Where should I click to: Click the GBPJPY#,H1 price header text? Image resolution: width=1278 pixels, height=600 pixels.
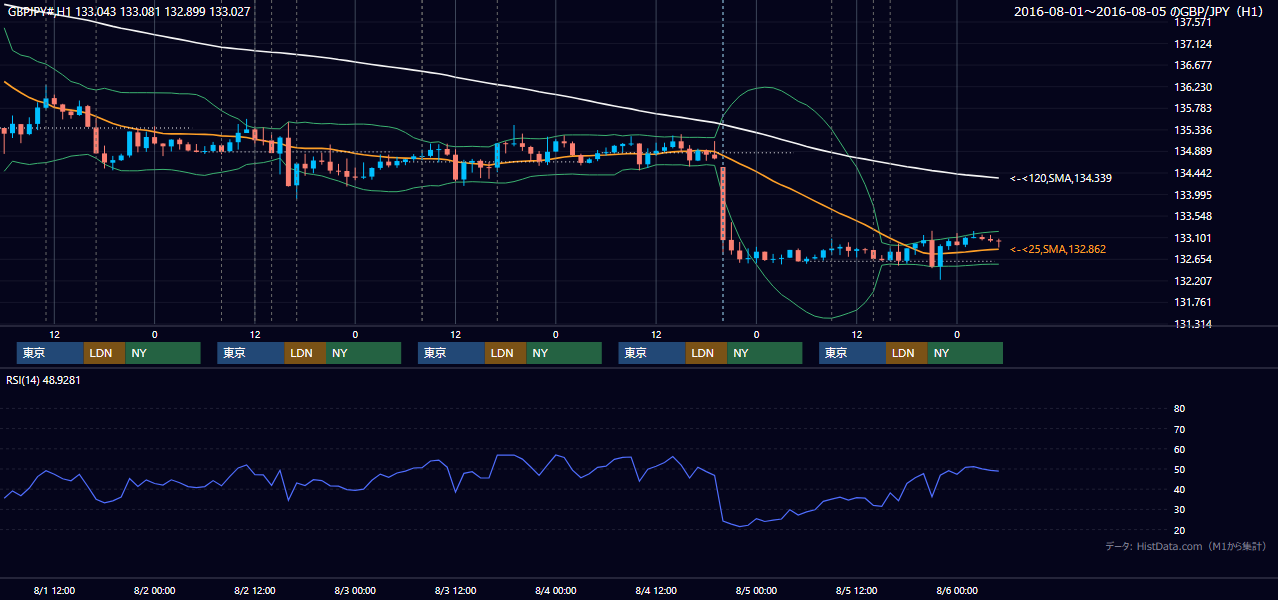[129, 12]
